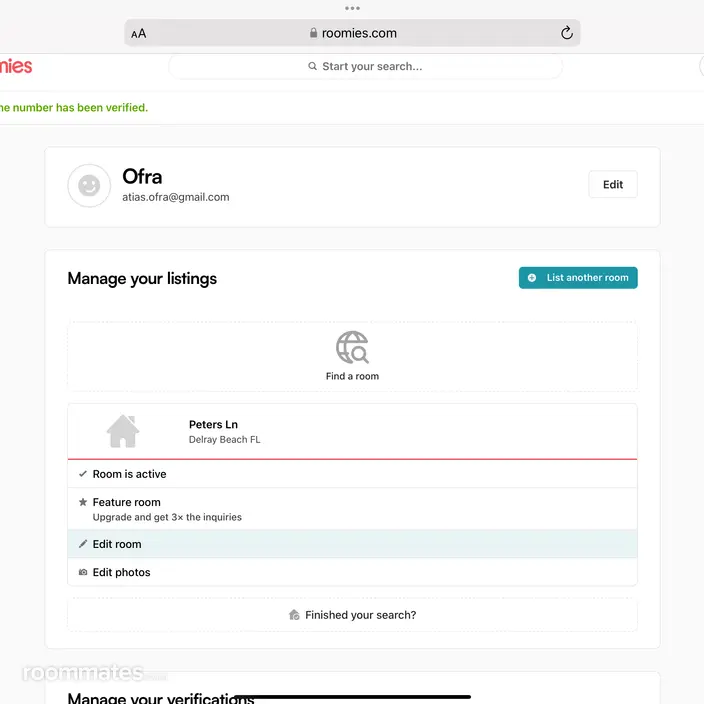Select Edit room
The width and height of the screenshot is (704, 704).
(x=352, y=544)
